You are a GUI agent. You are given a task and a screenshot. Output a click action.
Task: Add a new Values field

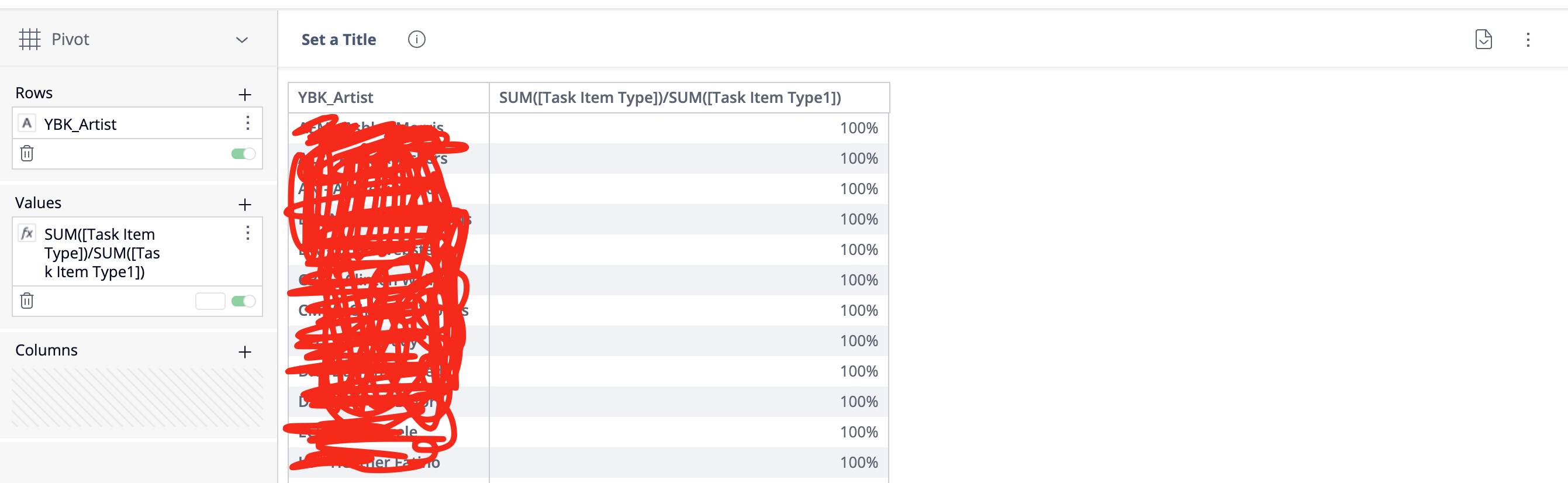click(245, 205)
